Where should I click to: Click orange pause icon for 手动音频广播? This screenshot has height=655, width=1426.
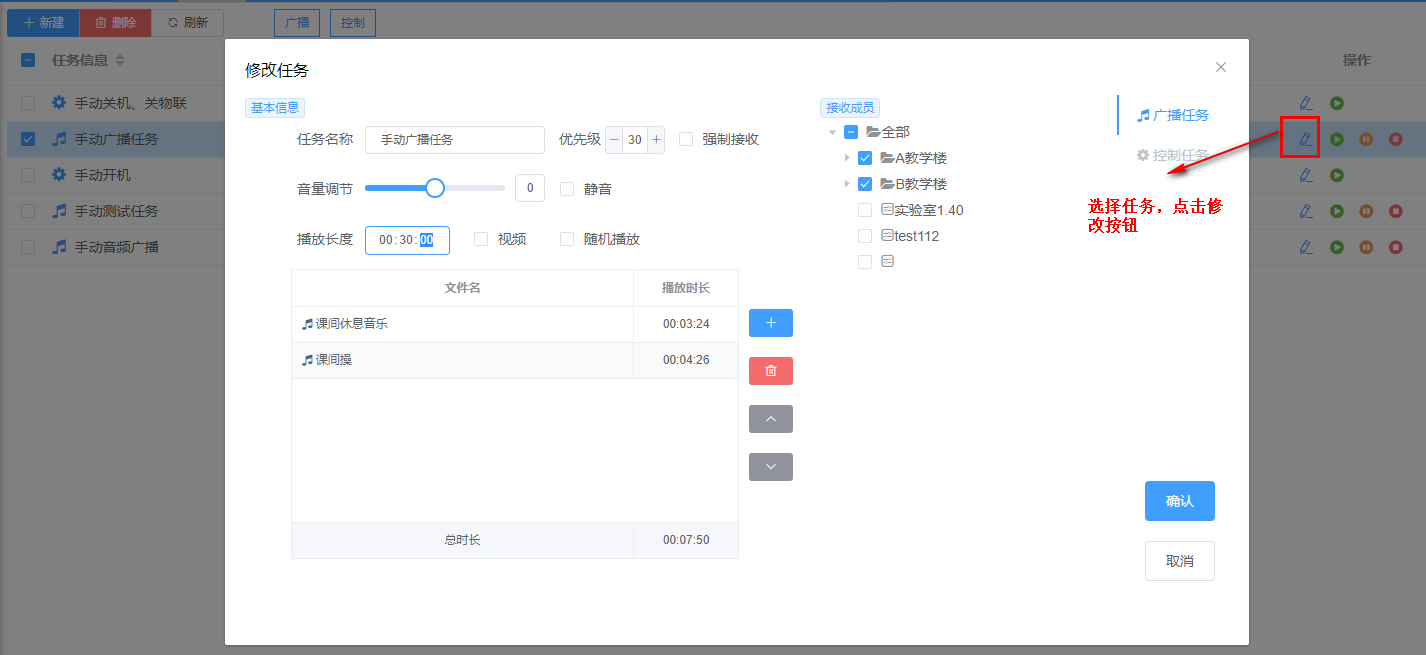click(1366, 247)
